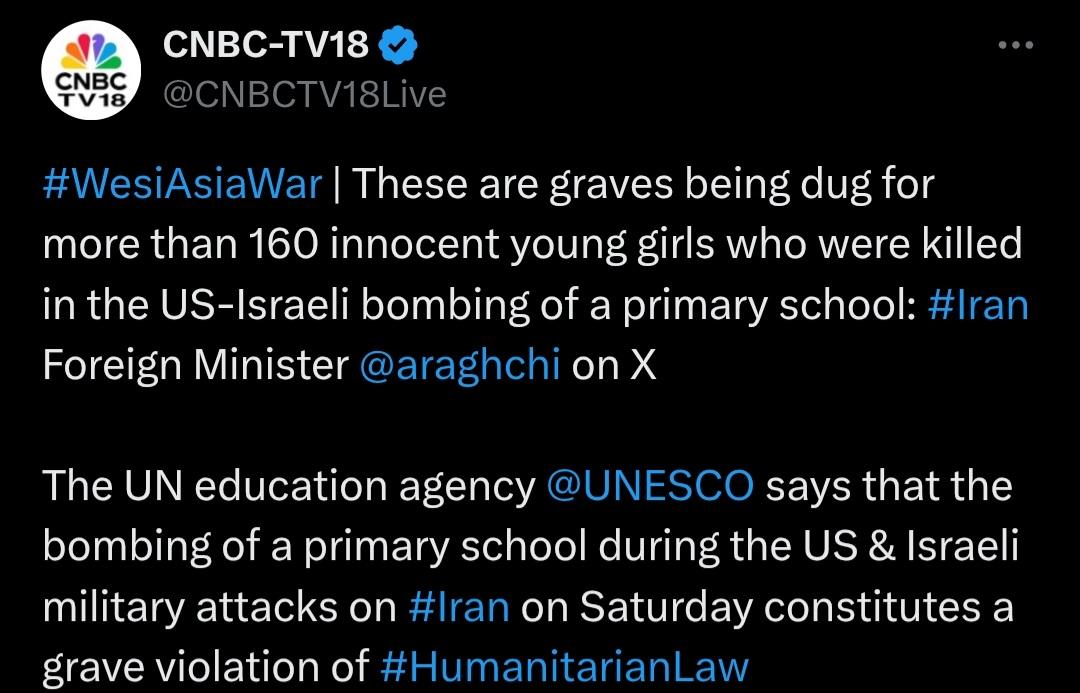Open the CNBC-TV18 profile avatar
The image size is (1080, 693).
pos(91,70)
